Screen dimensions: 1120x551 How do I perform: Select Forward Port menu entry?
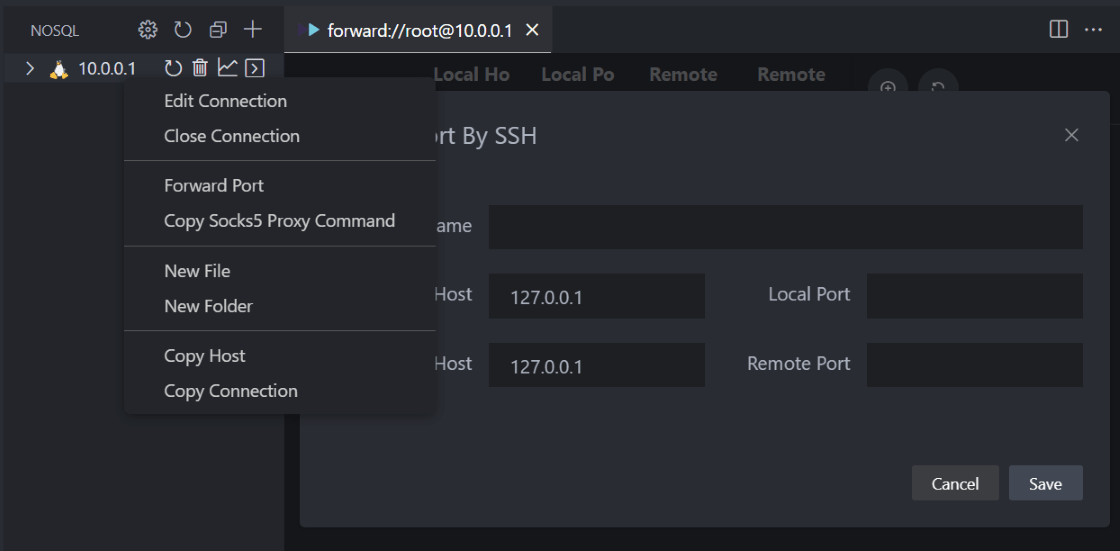pyautogui.click(x=214, y=186)
